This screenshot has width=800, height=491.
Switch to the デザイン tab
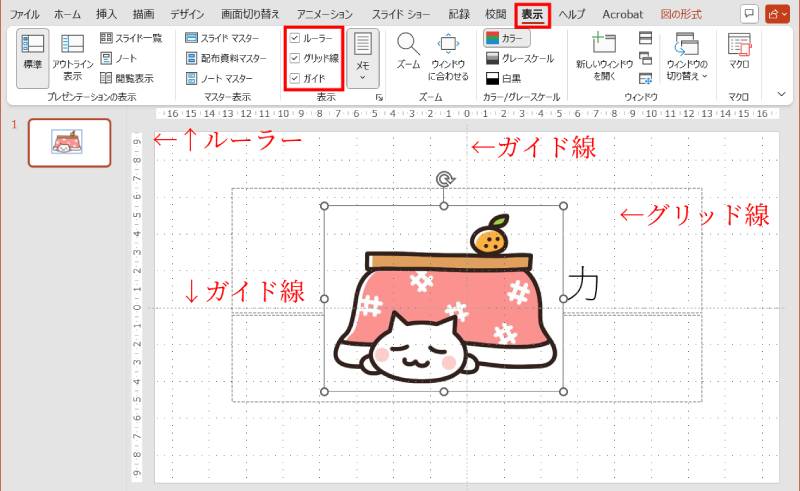click(x=187, y=14)
